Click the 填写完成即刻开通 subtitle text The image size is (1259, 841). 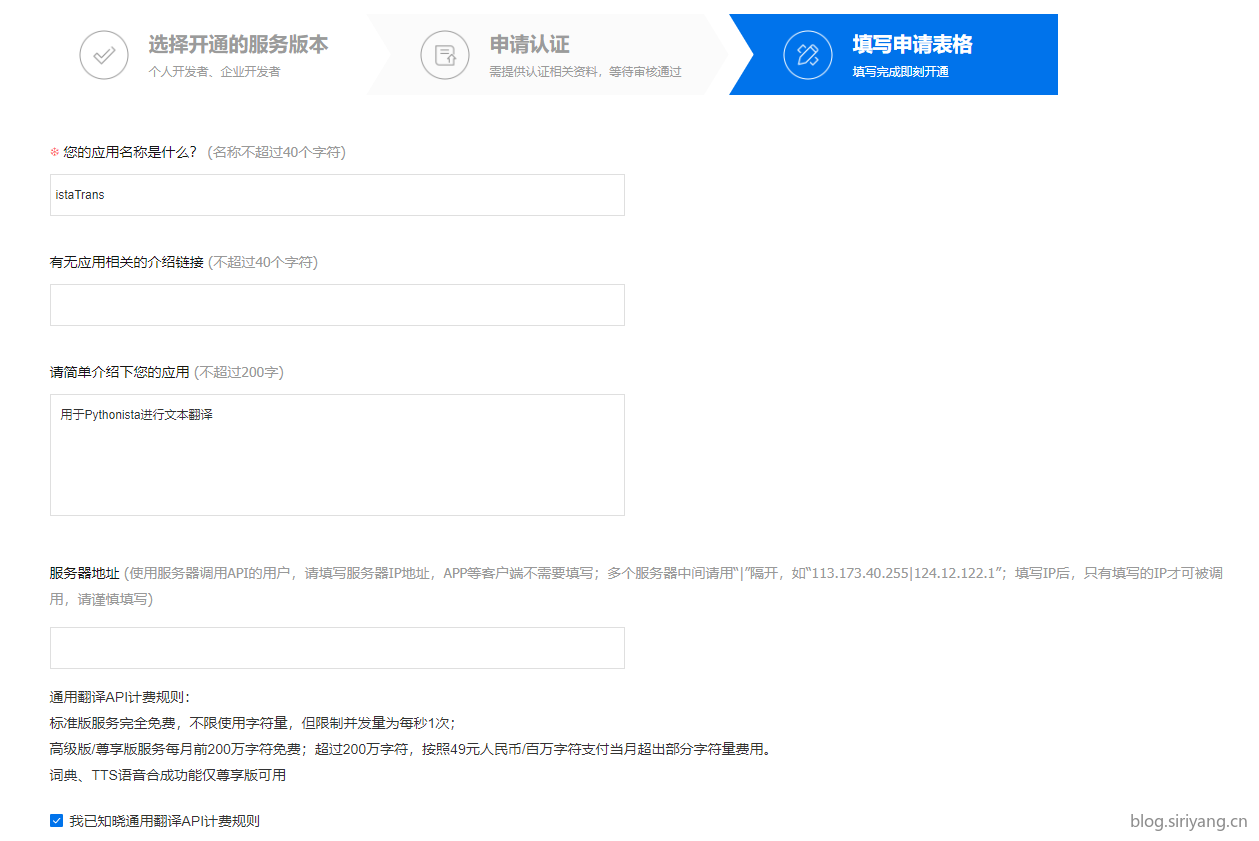[900, 72]
